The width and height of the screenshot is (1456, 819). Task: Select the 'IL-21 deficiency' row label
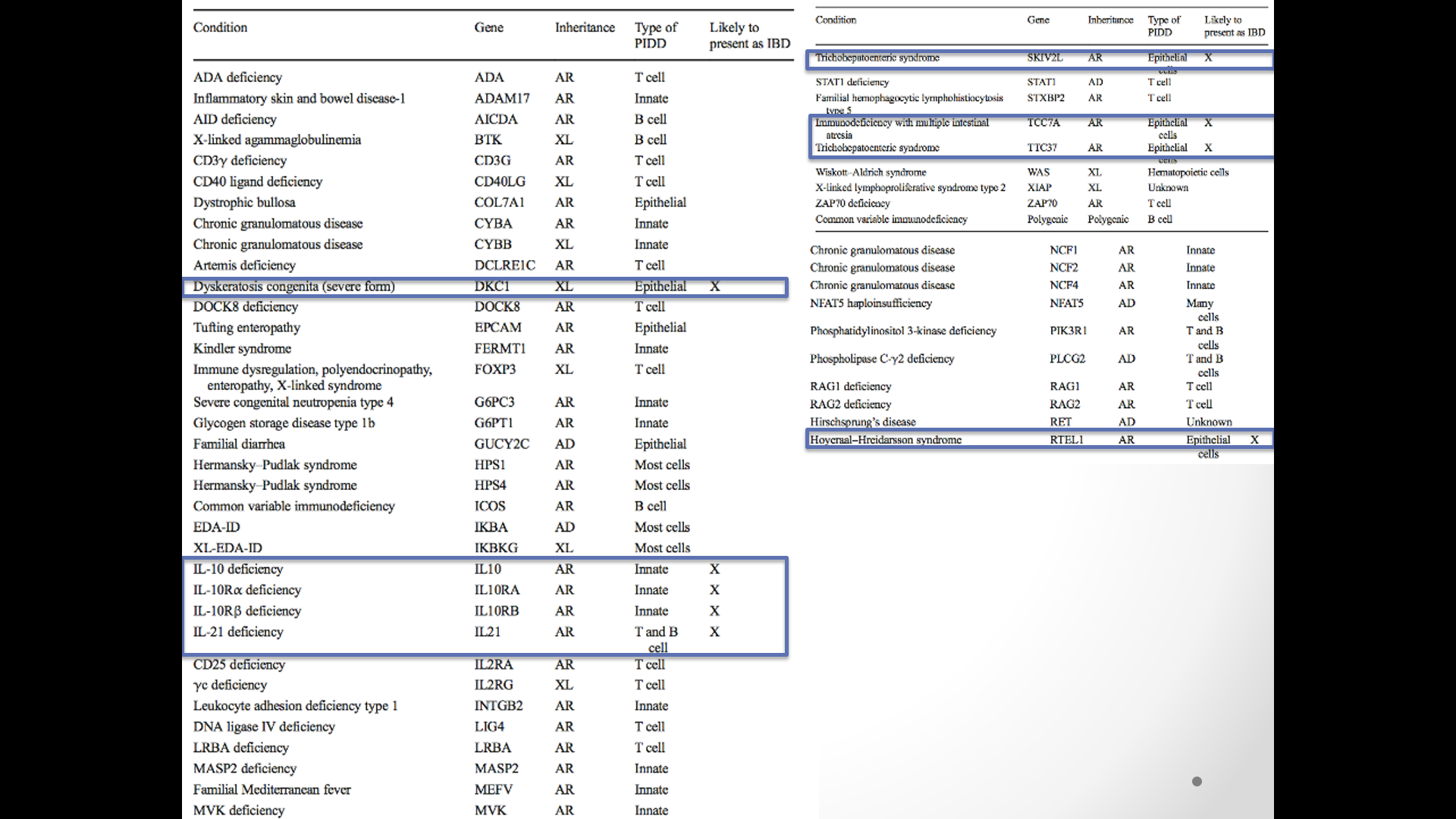tap(237, 632)
